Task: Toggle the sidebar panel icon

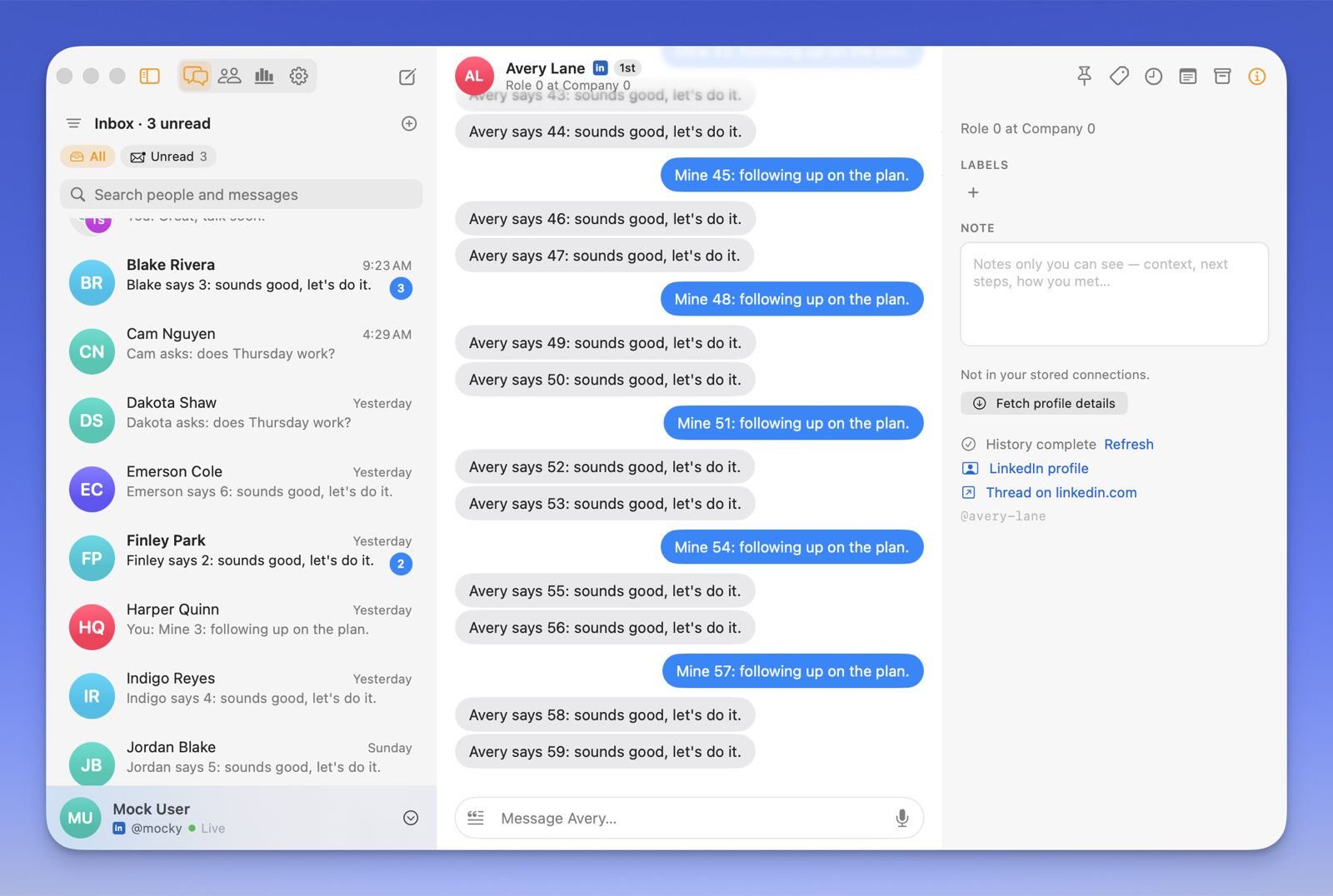Action: tap(150, 77)
